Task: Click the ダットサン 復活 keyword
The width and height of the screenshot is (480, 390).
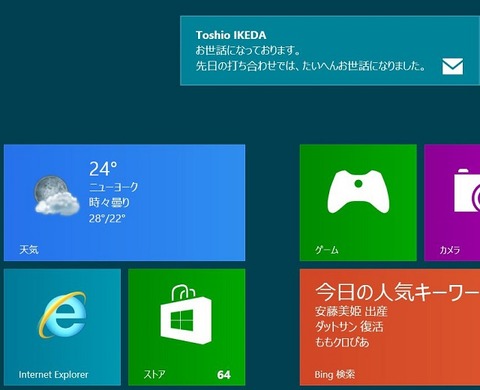Action: point(349,327)
